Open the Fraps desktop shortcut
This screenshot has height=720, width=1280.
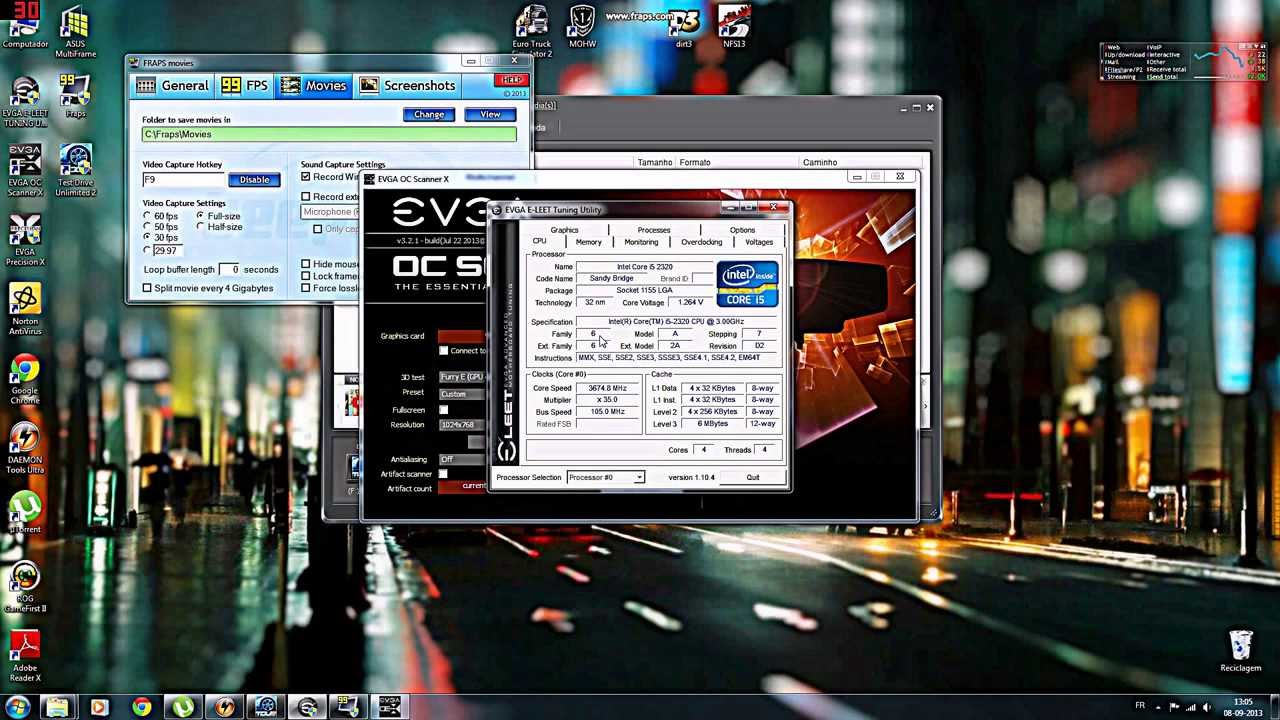(x=75, y=95)
